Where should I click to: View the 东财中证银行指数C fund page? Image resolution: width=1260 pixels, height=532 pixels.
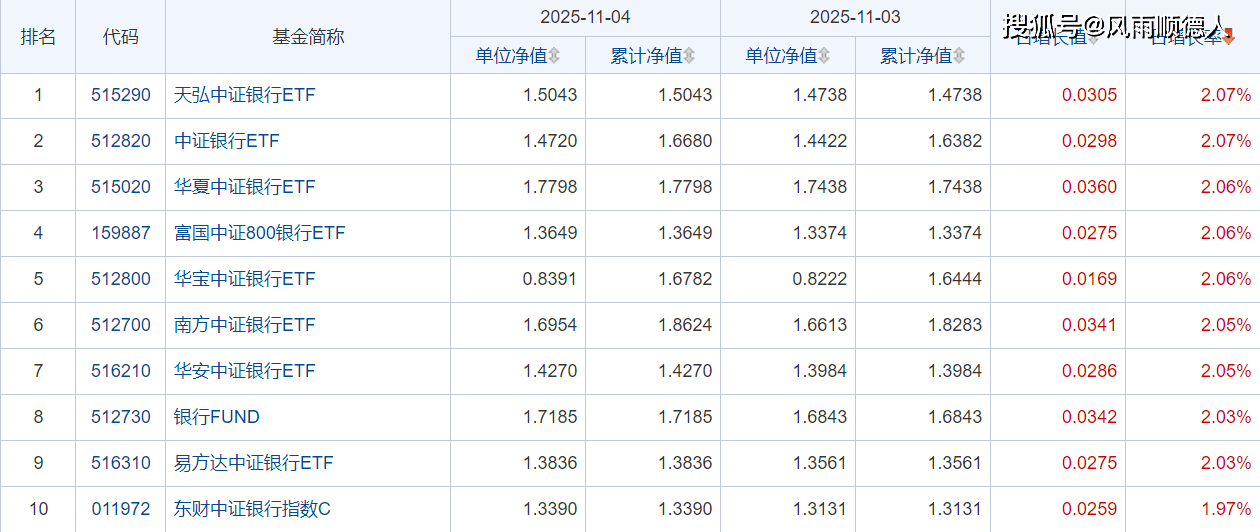click(x=252, y=509)
